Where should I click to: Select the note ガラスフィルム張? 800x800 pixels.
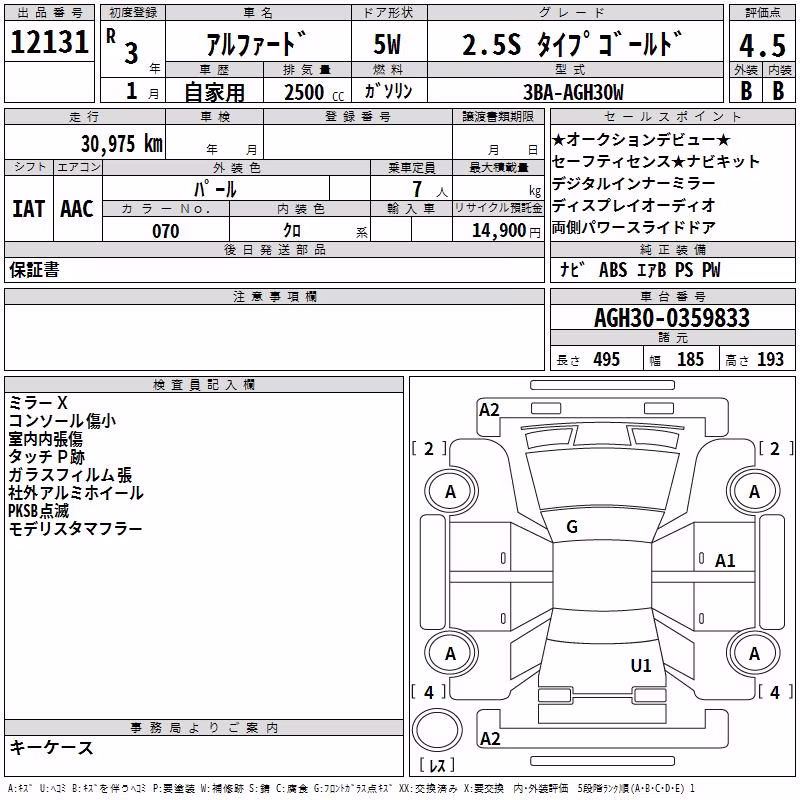click(70, 474)
